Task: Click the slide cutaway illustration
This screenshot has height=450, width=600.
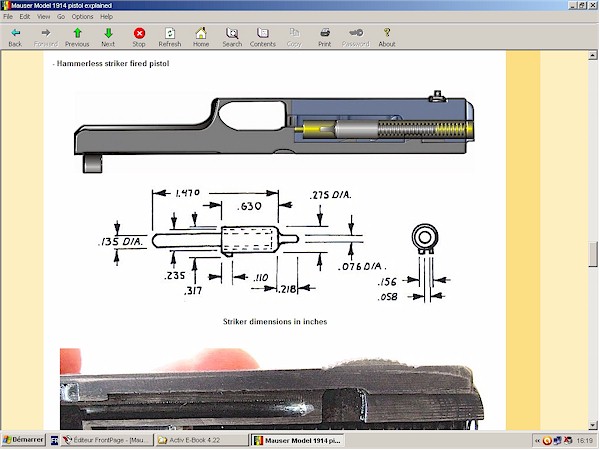Action: (274, 132)
